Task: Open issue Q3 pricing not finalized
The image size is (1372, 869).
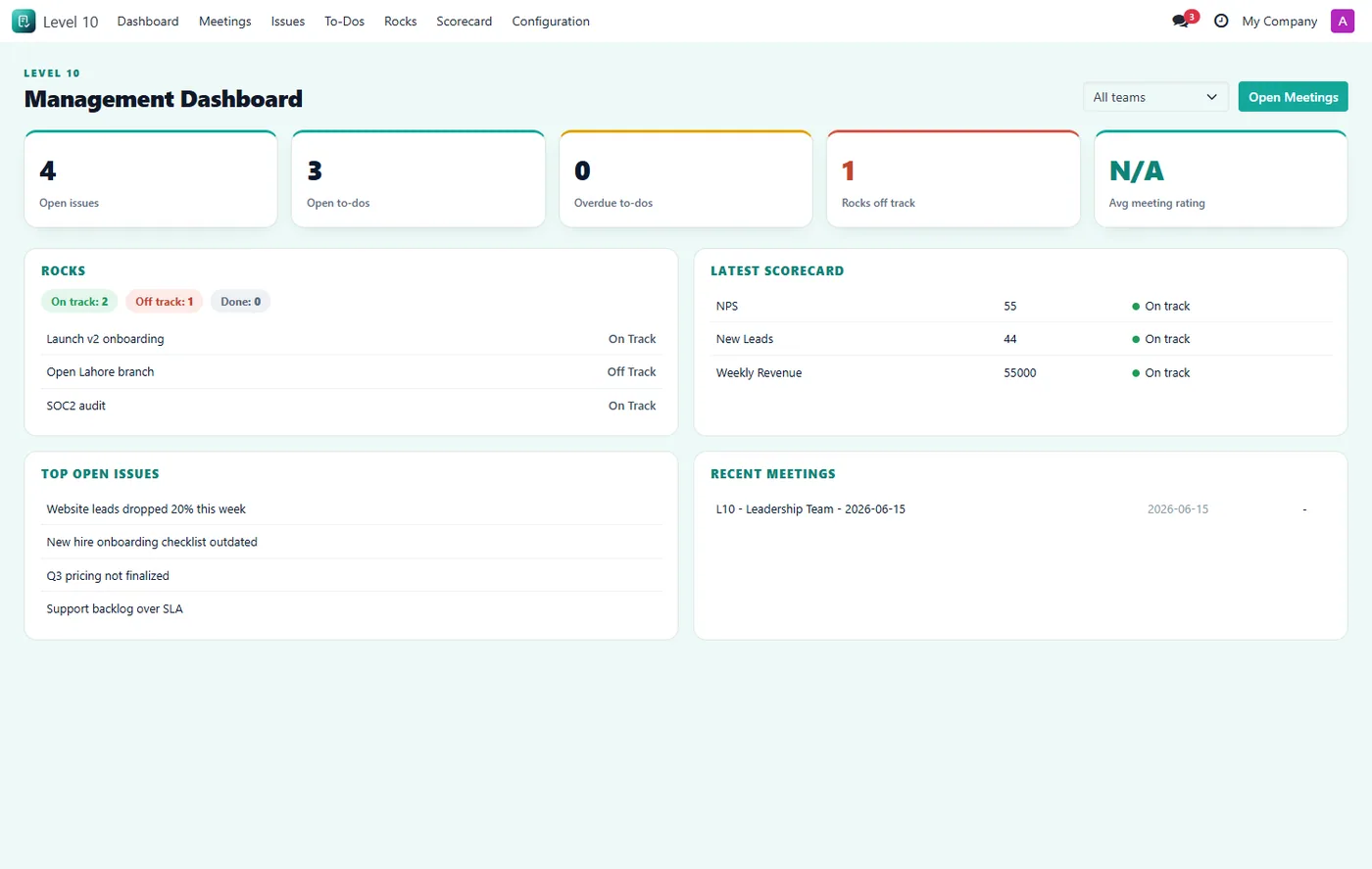Action: [352, 576]
